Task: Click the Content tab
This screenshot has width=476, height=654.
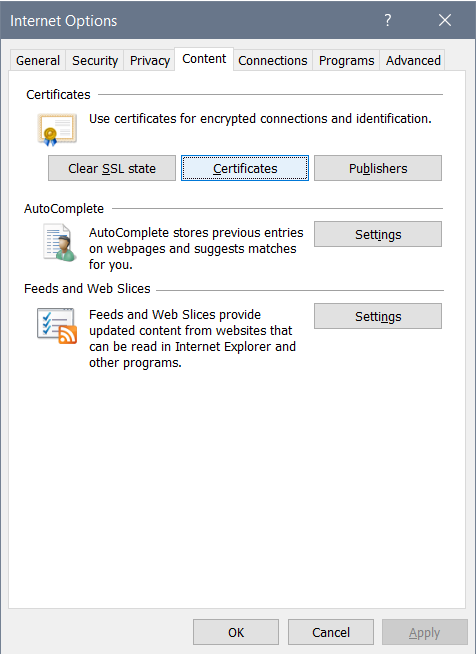Action: point(204,59)
